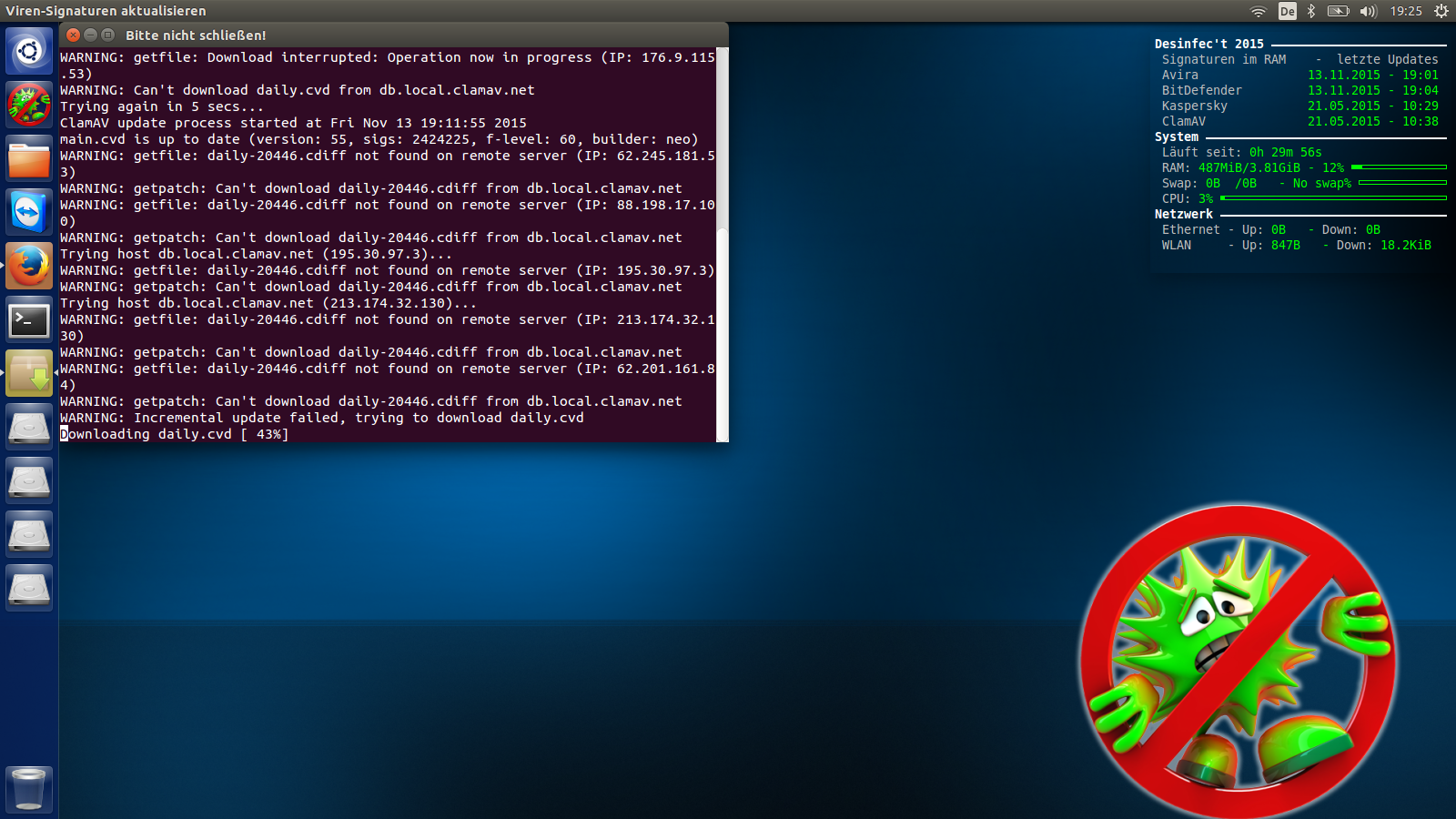Click 'Trying host db.local.clamav.net (195.30.97.3)' line
Screen dimensions: 1456x819
[256, 254]
